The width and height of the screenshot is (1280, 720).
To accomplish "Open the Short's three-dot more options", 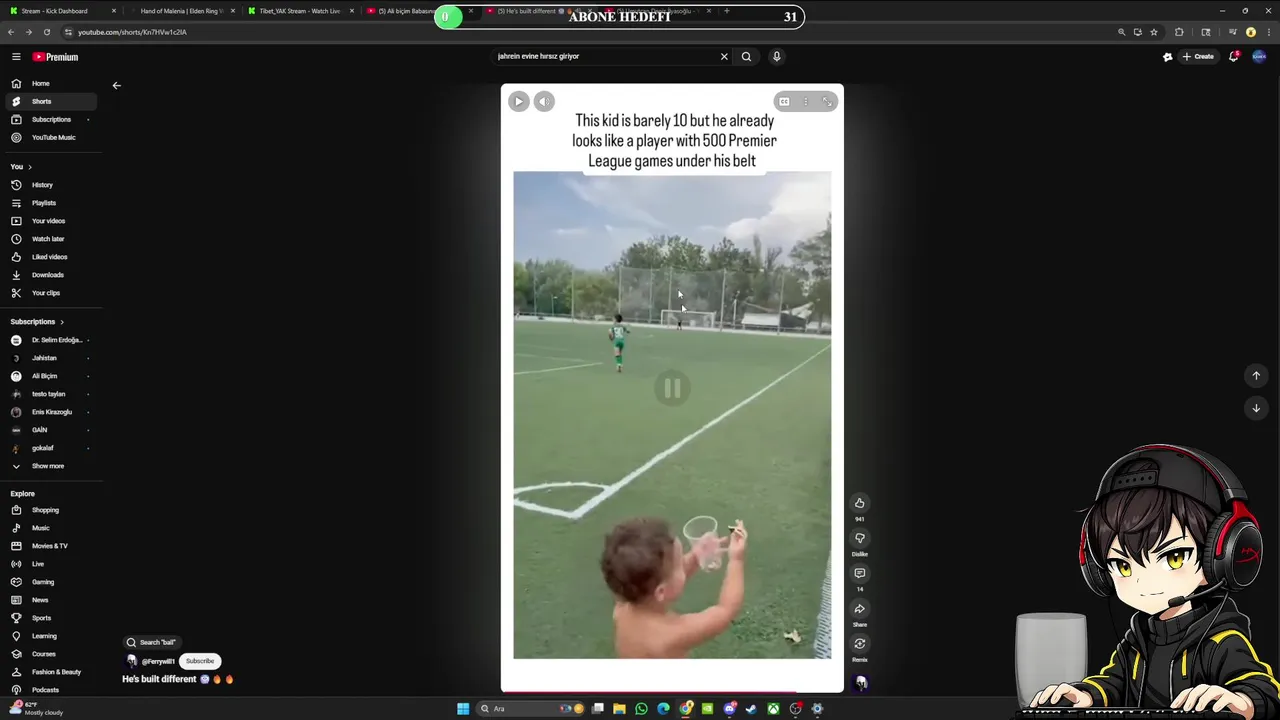I will pyautogui.click(x=805, y=101).
